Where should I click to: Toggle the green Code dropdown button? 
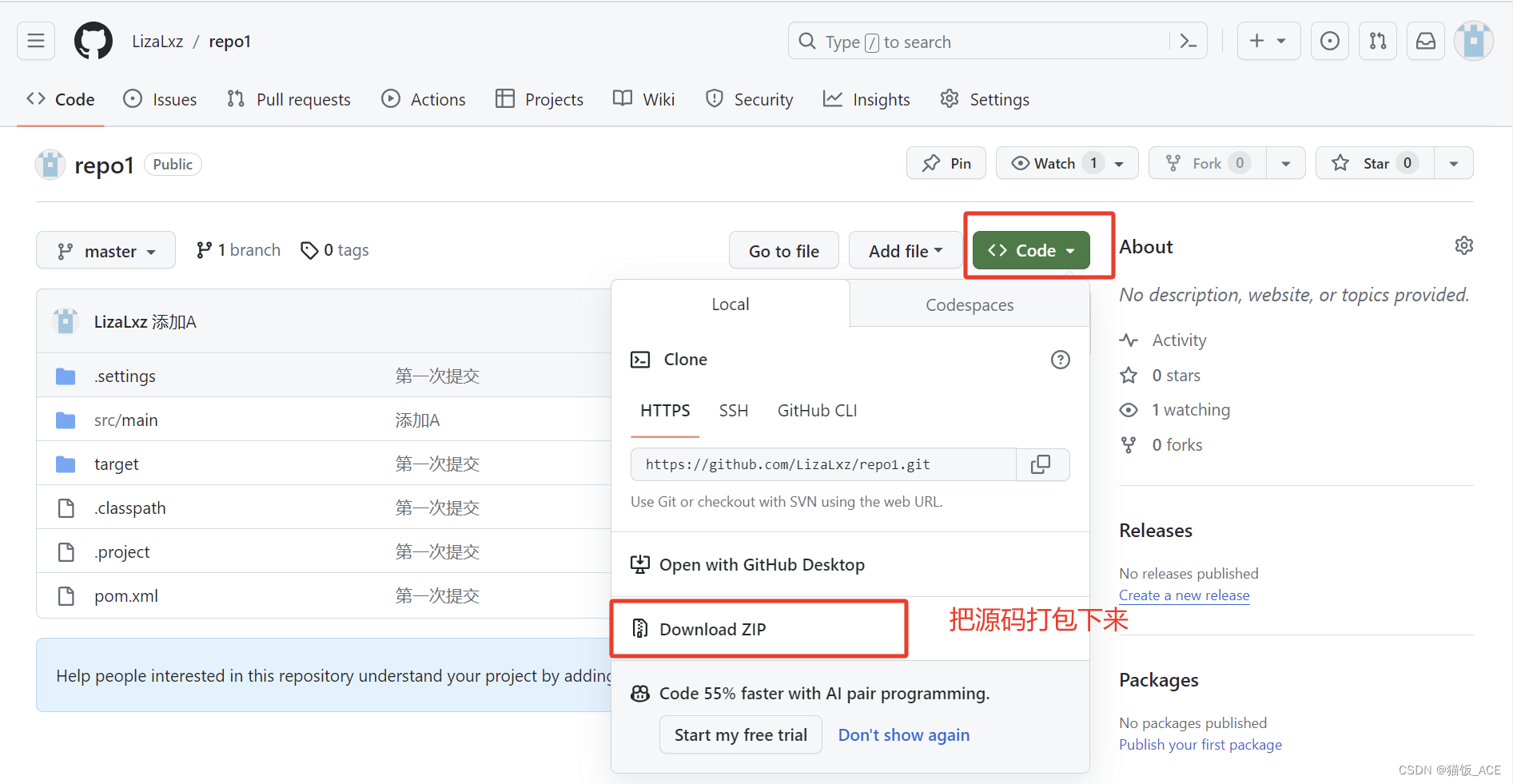(1031, 251)
